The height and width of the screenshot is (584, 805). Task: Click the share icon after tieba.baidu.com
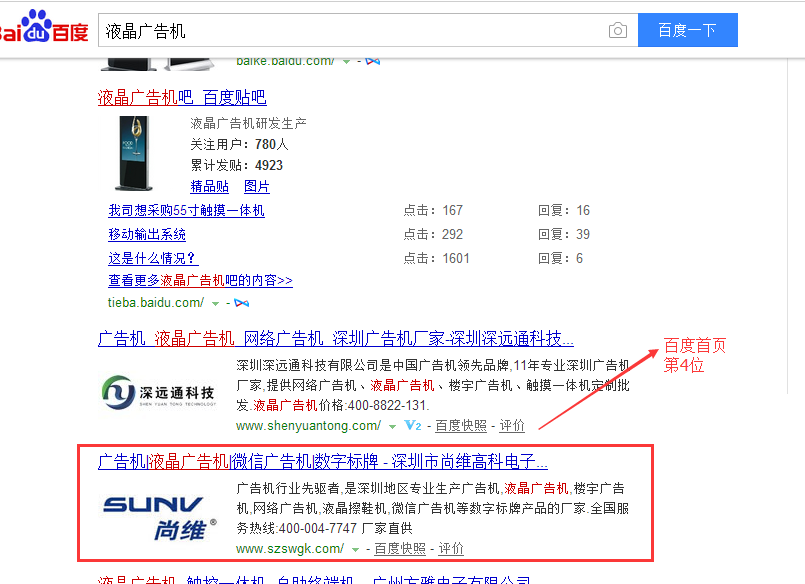tap(241, 303)
